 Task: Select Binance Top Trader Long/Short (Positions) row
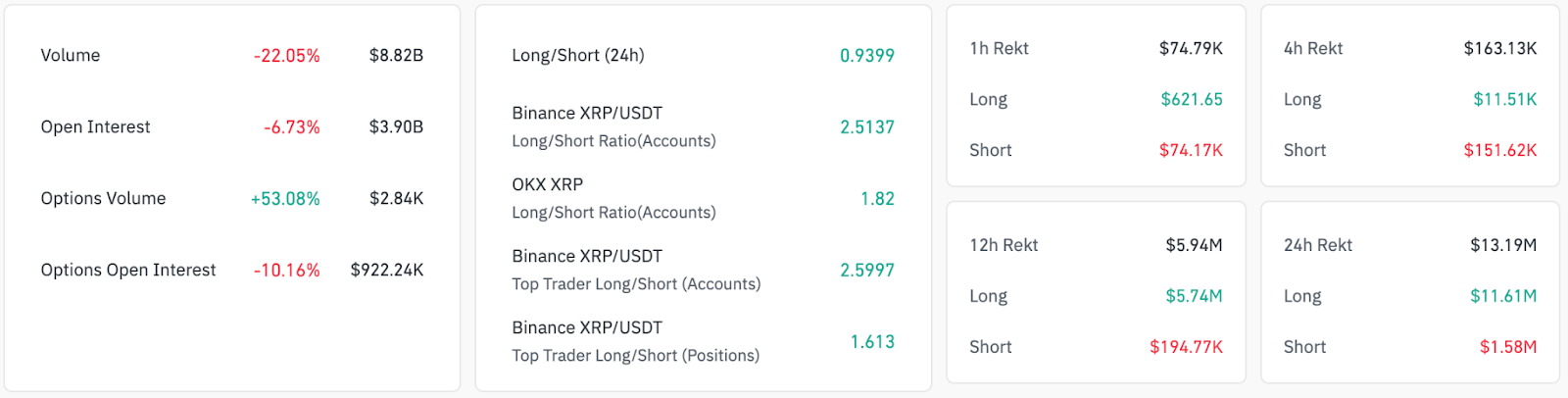tap(635, 342)
